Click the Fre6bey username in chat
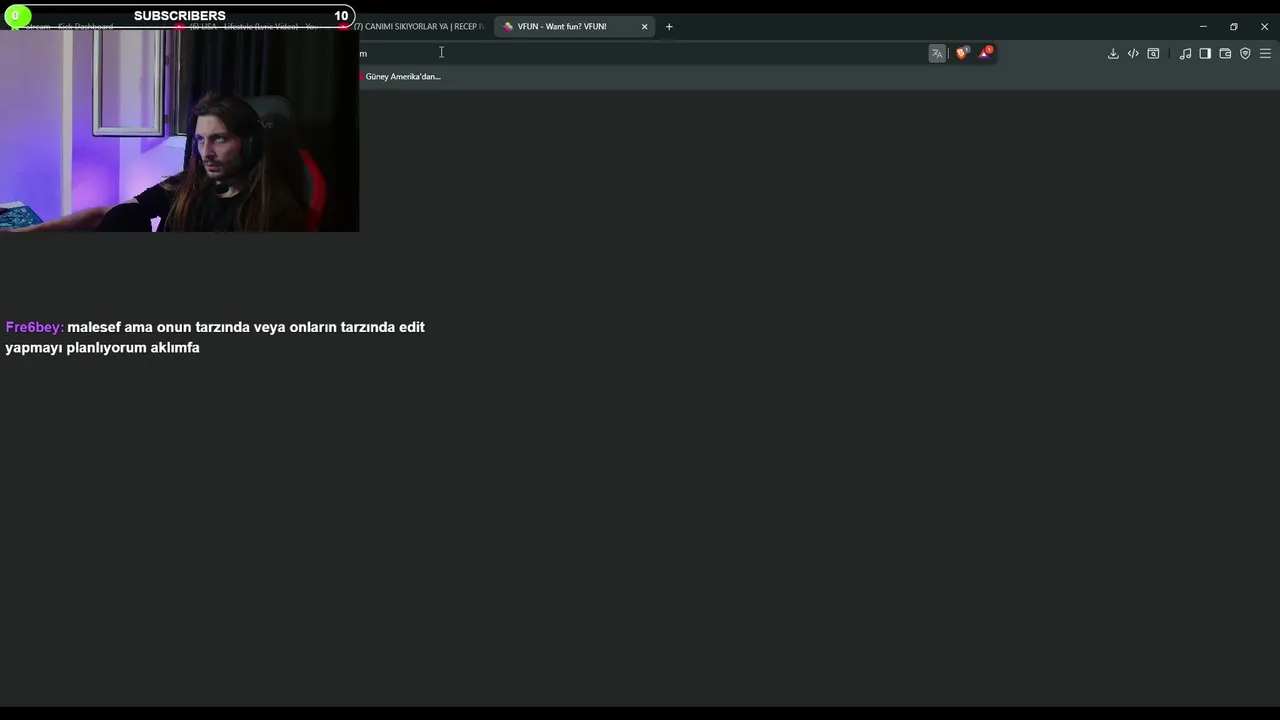This screenshot has width=1280, height=720. (34, 327)
